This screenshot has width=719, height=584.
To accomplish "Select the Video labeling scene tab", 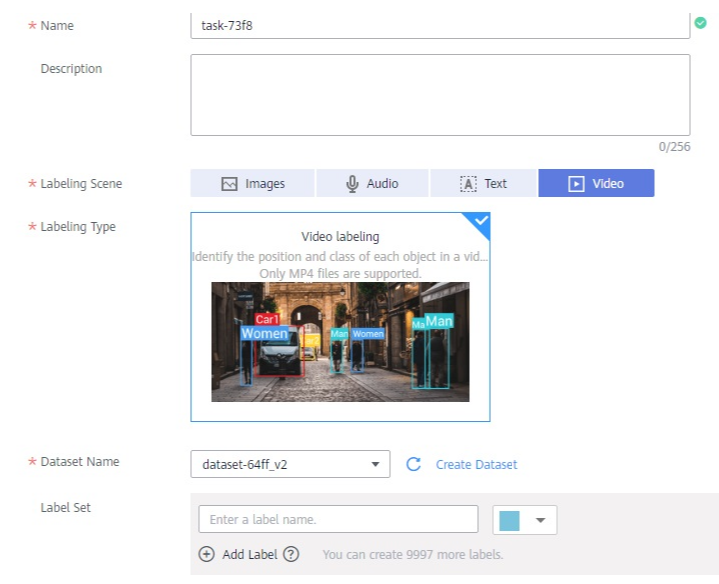I will (596, 183).
